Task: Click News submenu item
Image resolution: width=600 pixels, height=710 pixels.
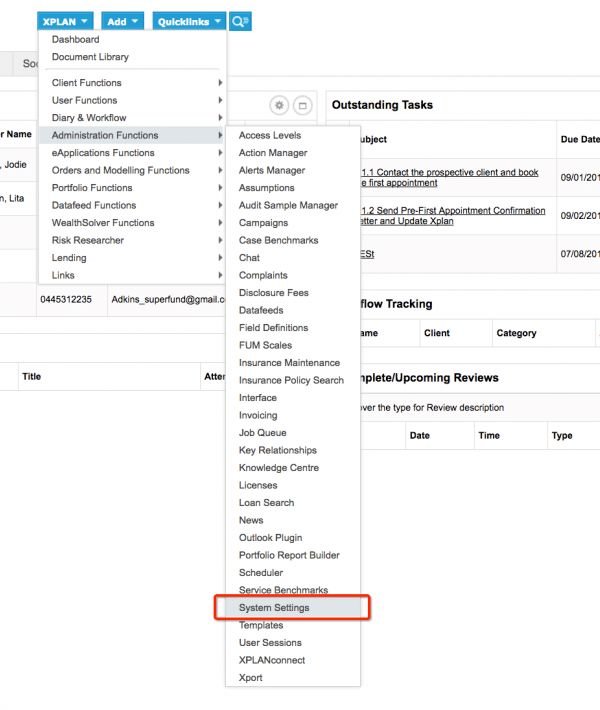Action: click(251, 520)
